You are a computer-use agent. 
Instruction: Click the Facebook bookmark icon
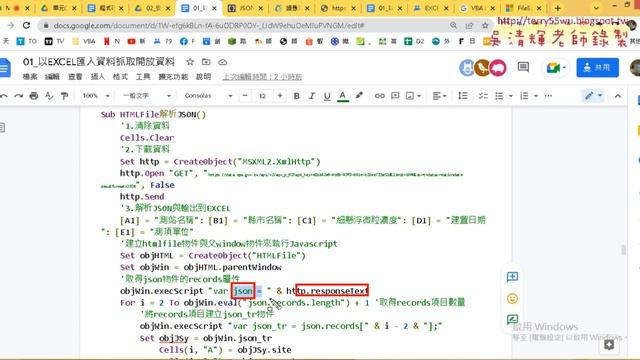183,41
